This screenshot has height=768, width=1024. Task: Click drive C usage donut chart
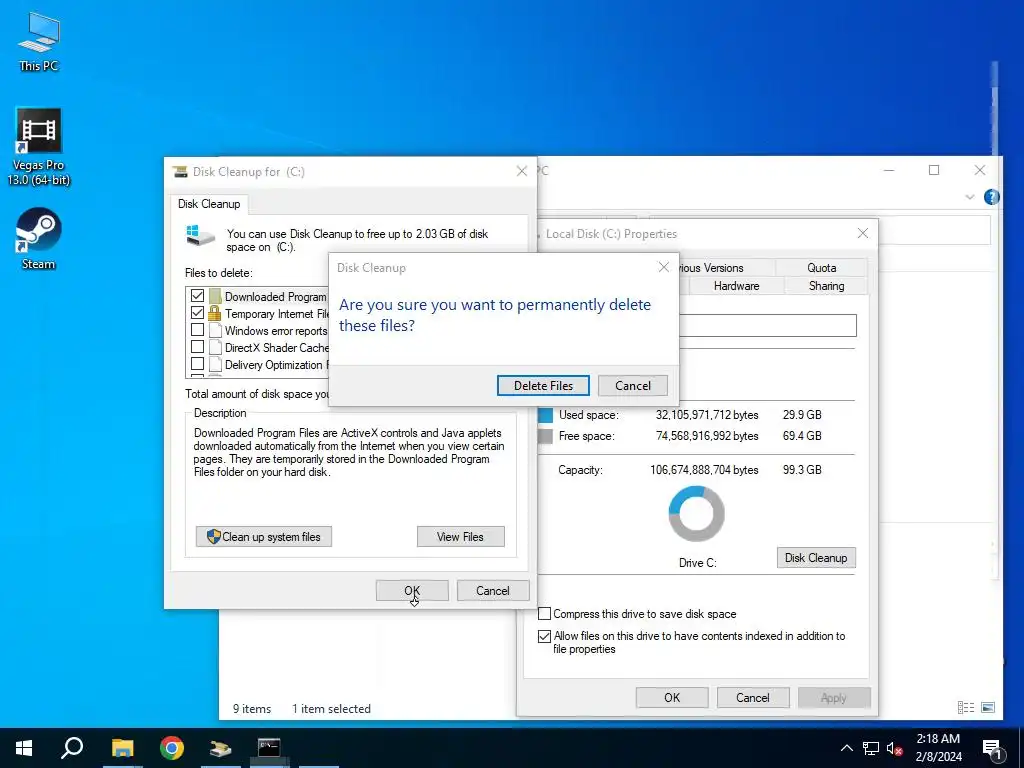point(696,514)
